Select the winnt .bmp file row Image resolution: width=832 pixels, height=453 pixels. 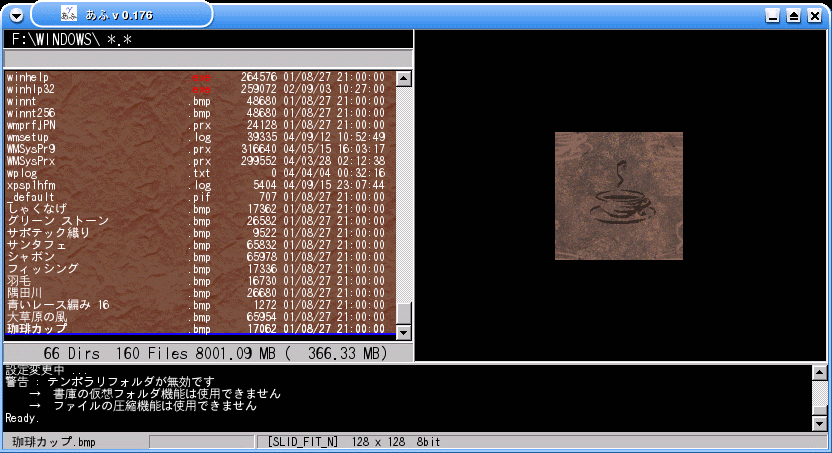[x=200, y=101]
